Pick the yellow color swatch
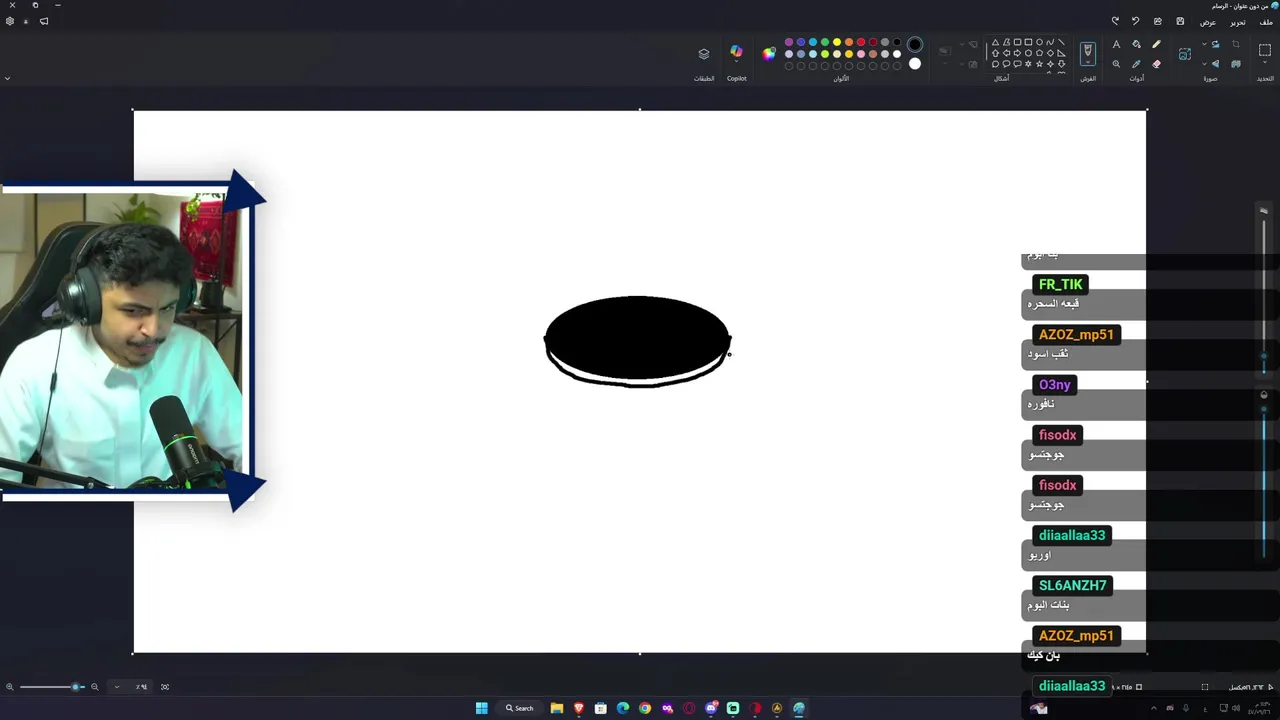1280x720 pixels. click(837, 42)
